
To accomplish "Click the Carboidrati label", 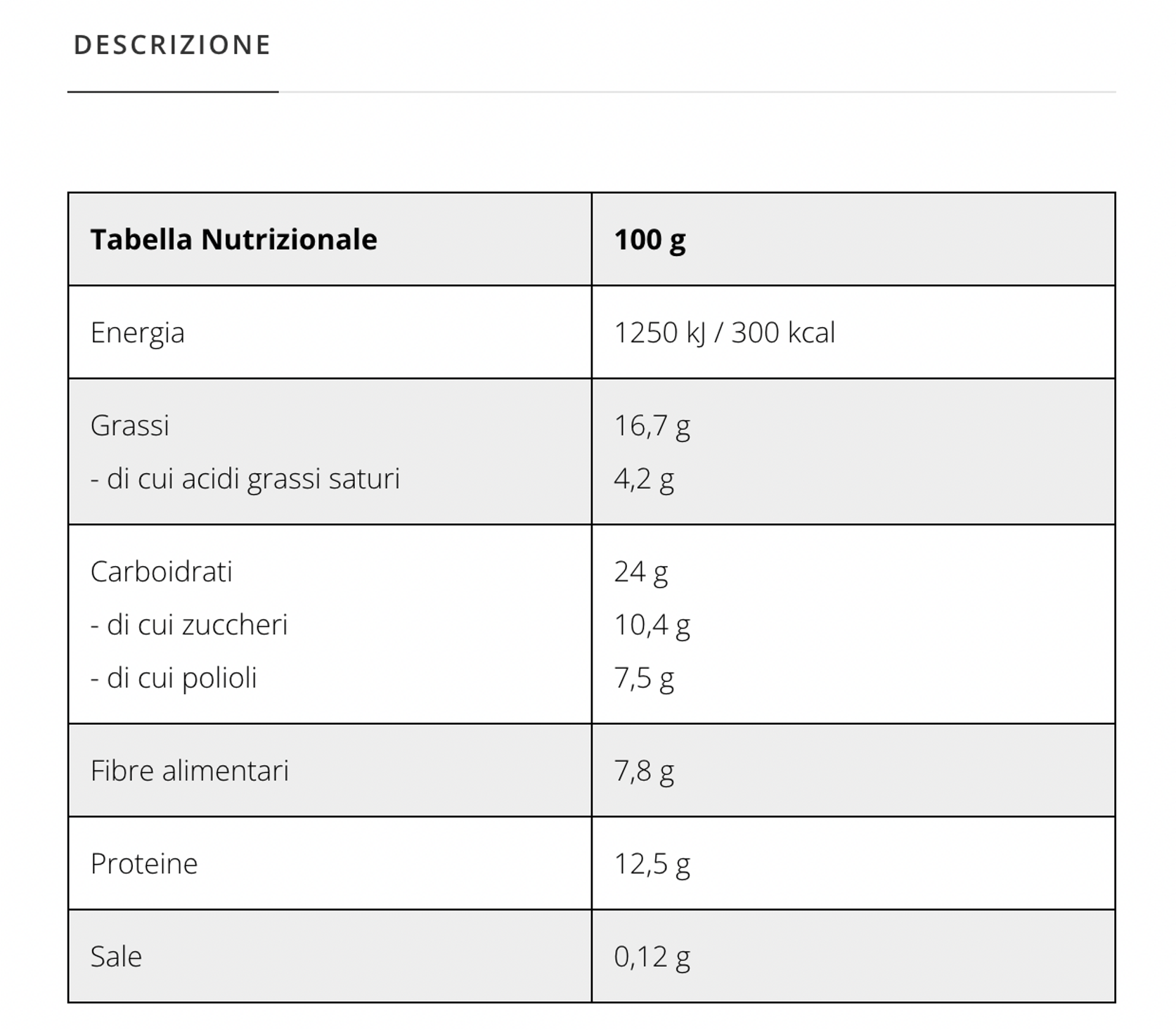I will (x=162, y=572).
